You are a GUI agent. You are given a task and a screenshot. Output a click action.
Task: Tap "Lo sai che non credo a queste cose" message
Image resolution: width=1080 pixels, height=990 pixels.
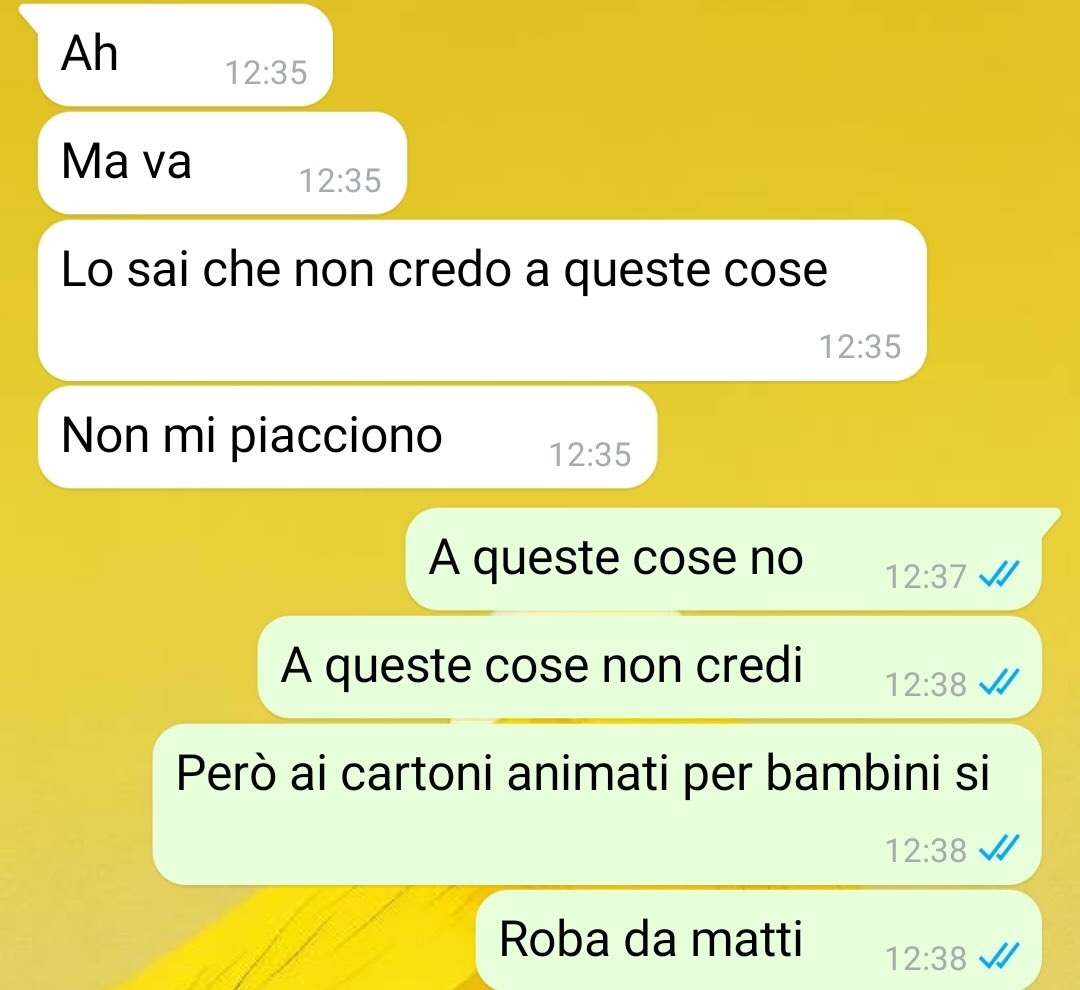[x=481, y=300]
